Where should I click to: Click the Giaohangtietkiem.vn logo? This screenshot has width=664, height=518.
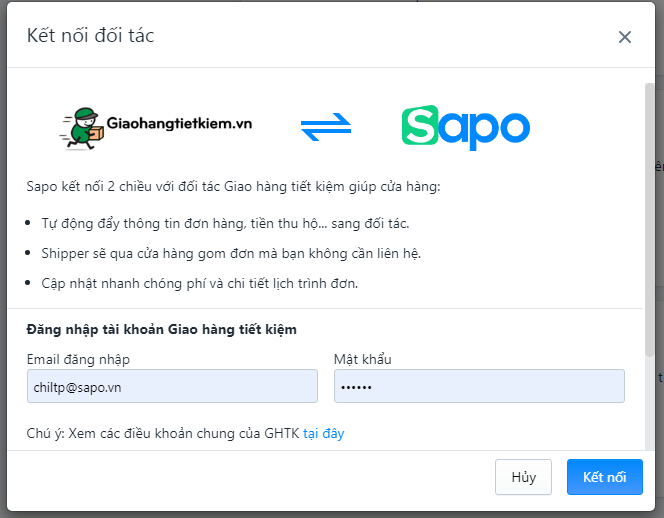[156, 128]
